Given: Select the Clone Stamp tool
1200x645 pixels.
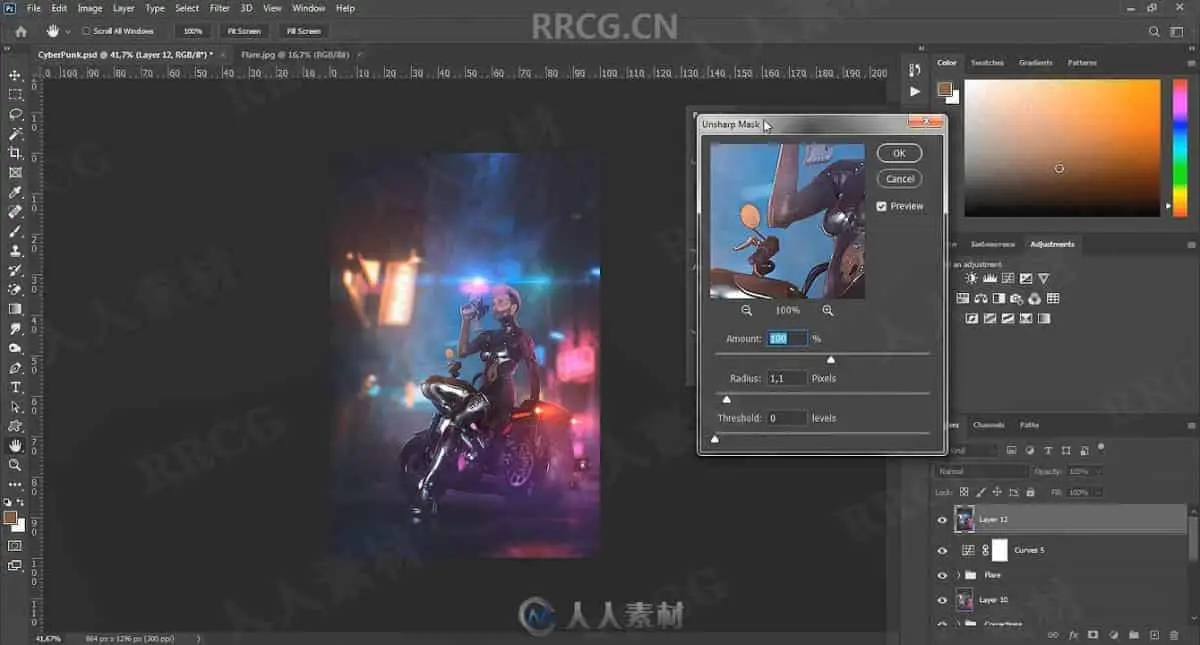Looking at the screenshot, I should pyautogui.click(x=15, y=250).
